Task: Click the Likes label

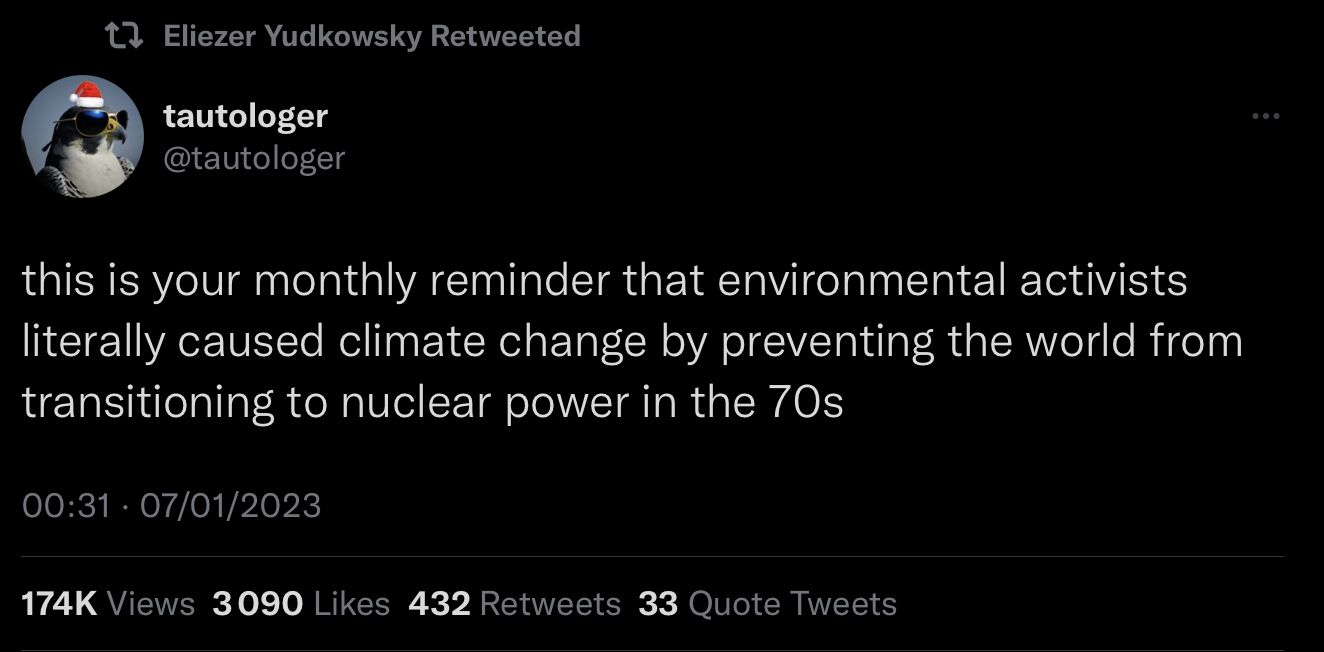Action: point(351,604)
